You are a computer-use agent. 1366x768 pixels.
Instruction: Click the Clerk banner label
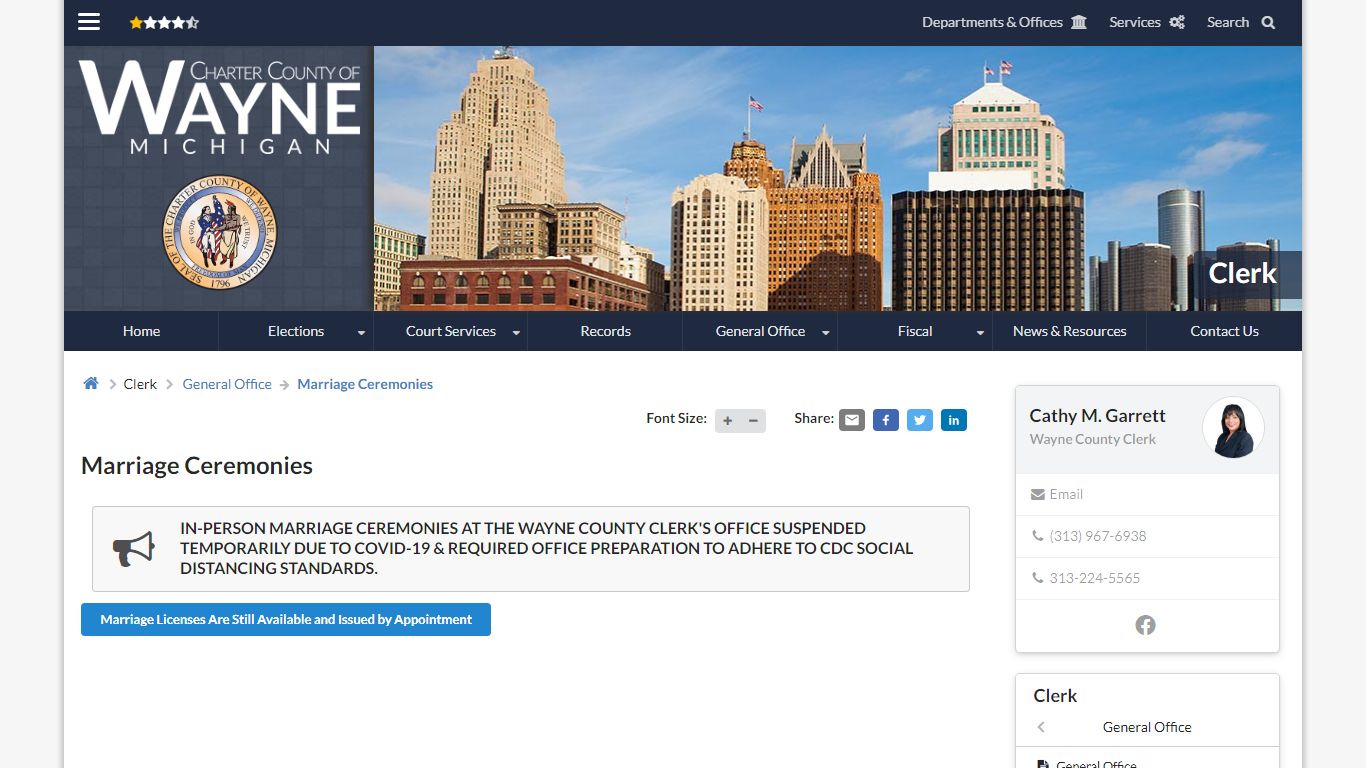(x=1242, y=274)
